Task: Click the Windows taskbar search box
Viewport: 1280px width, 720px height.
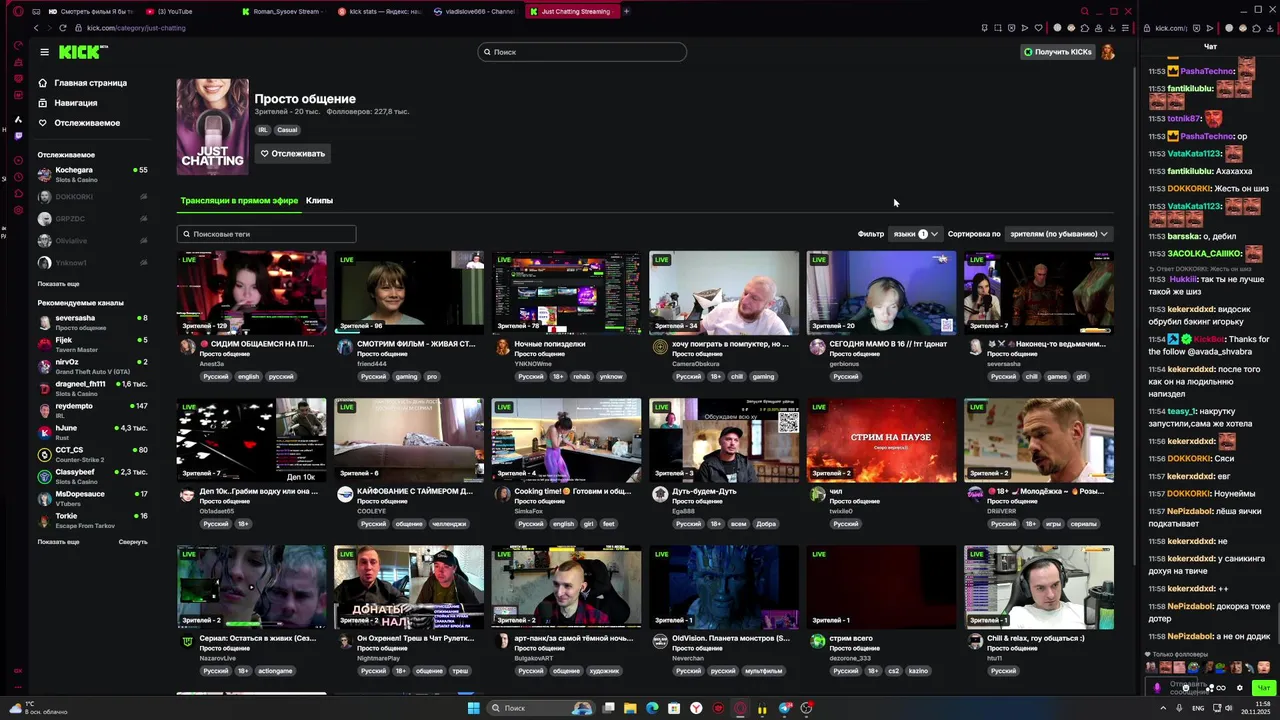Action: (x=539, y=708)
